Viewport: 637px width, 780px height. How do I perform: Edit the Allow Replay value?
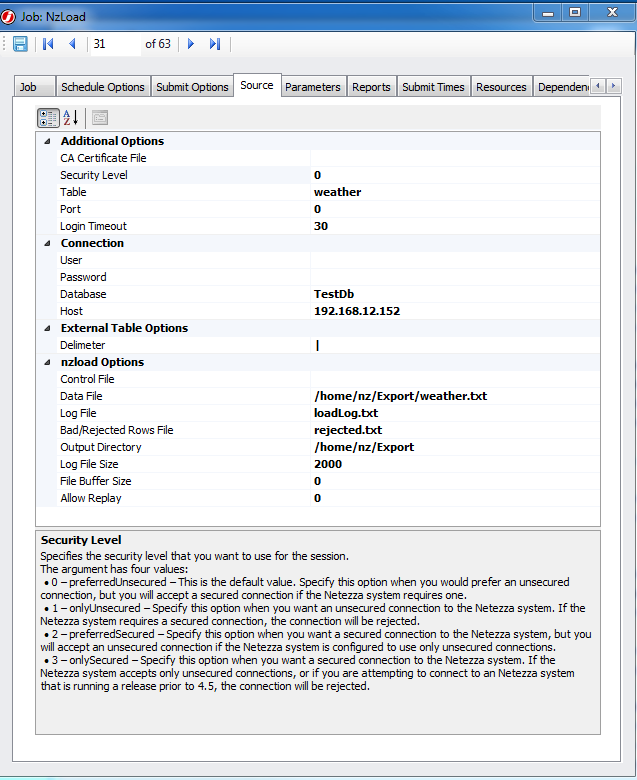point(455,498)
